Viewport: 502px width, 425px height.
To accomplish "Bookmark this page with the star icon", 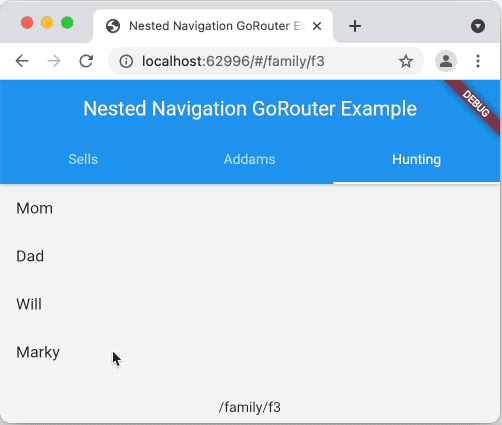I will [406, 61].
